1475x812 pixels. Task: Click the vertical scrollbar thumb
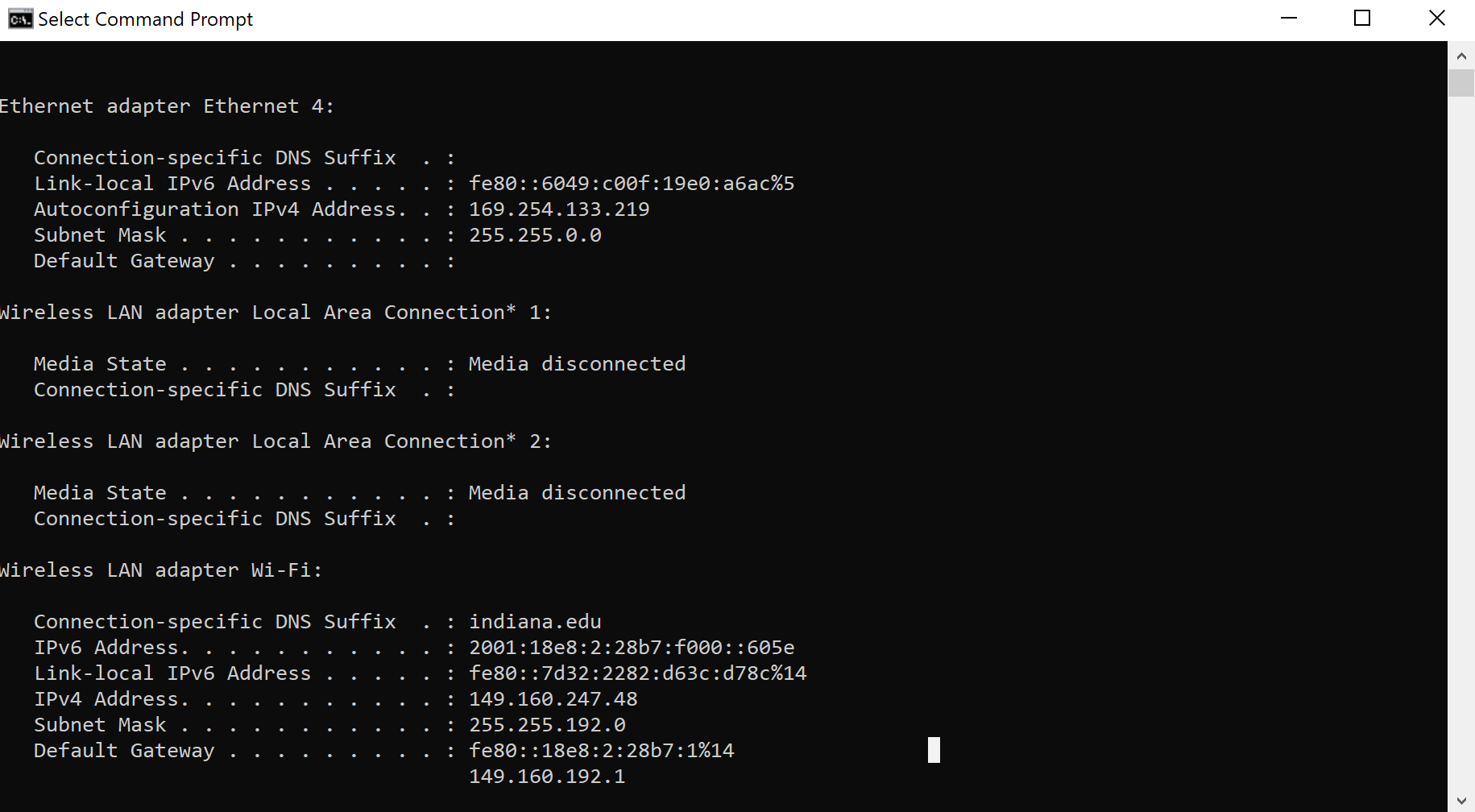point(1461,83)
